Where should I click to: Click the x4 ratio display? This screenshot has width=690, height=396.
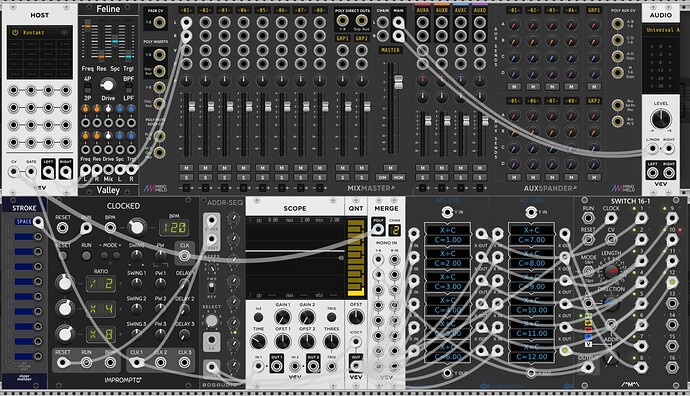click(x=101, y=309)
